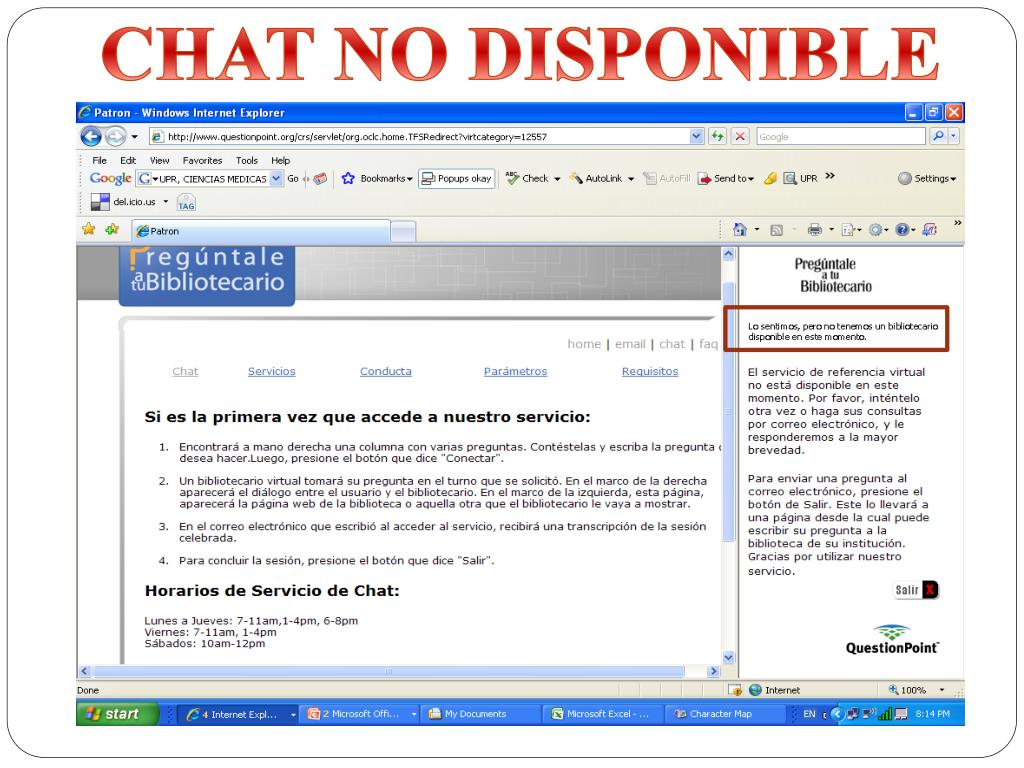Viewport: 1024px width, 768px height.
Task: Click the green Refresh page icon
Action: click(718, 136)
